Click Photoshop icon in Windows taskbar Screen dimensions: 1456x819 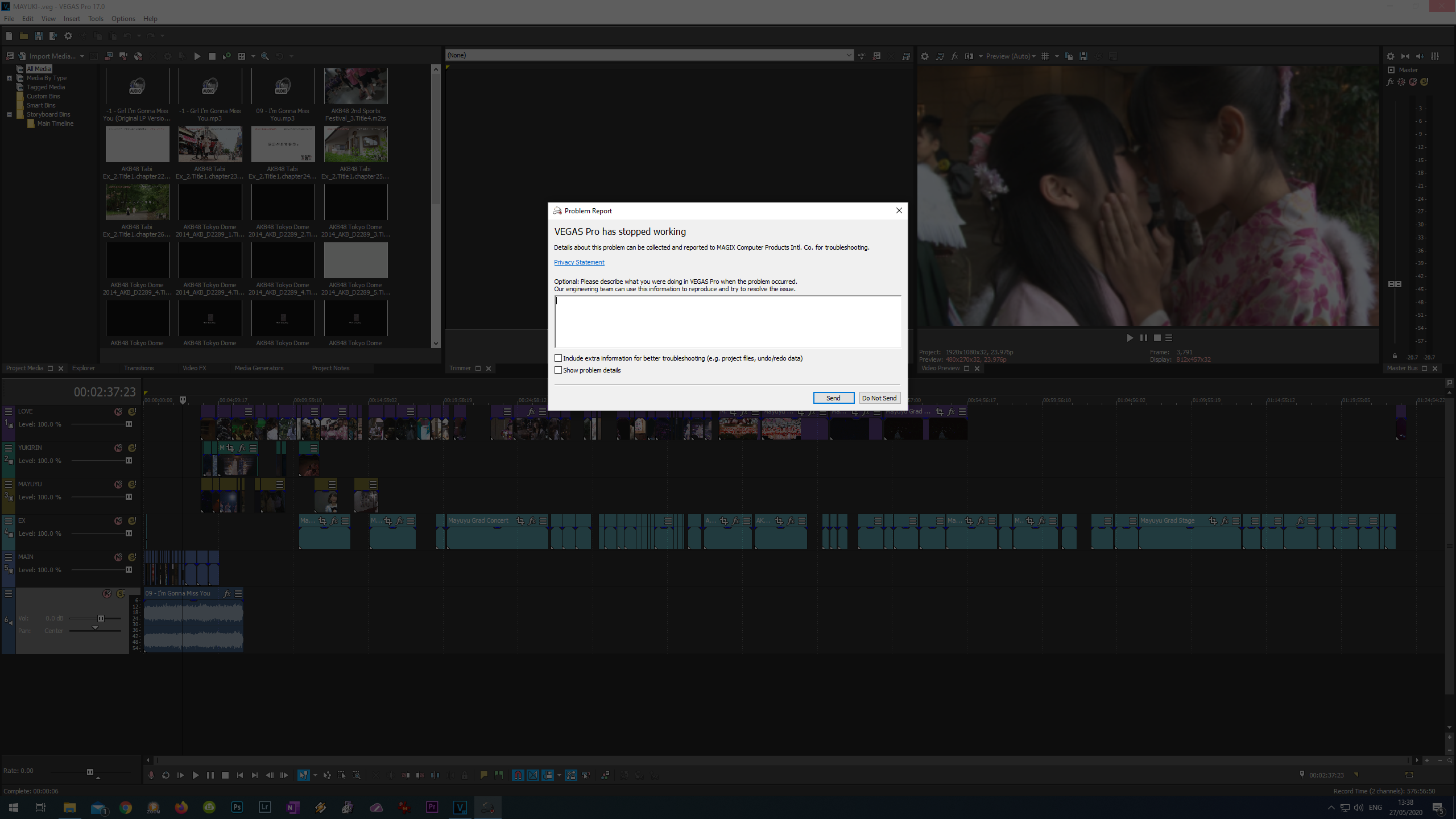click(237, 807)
